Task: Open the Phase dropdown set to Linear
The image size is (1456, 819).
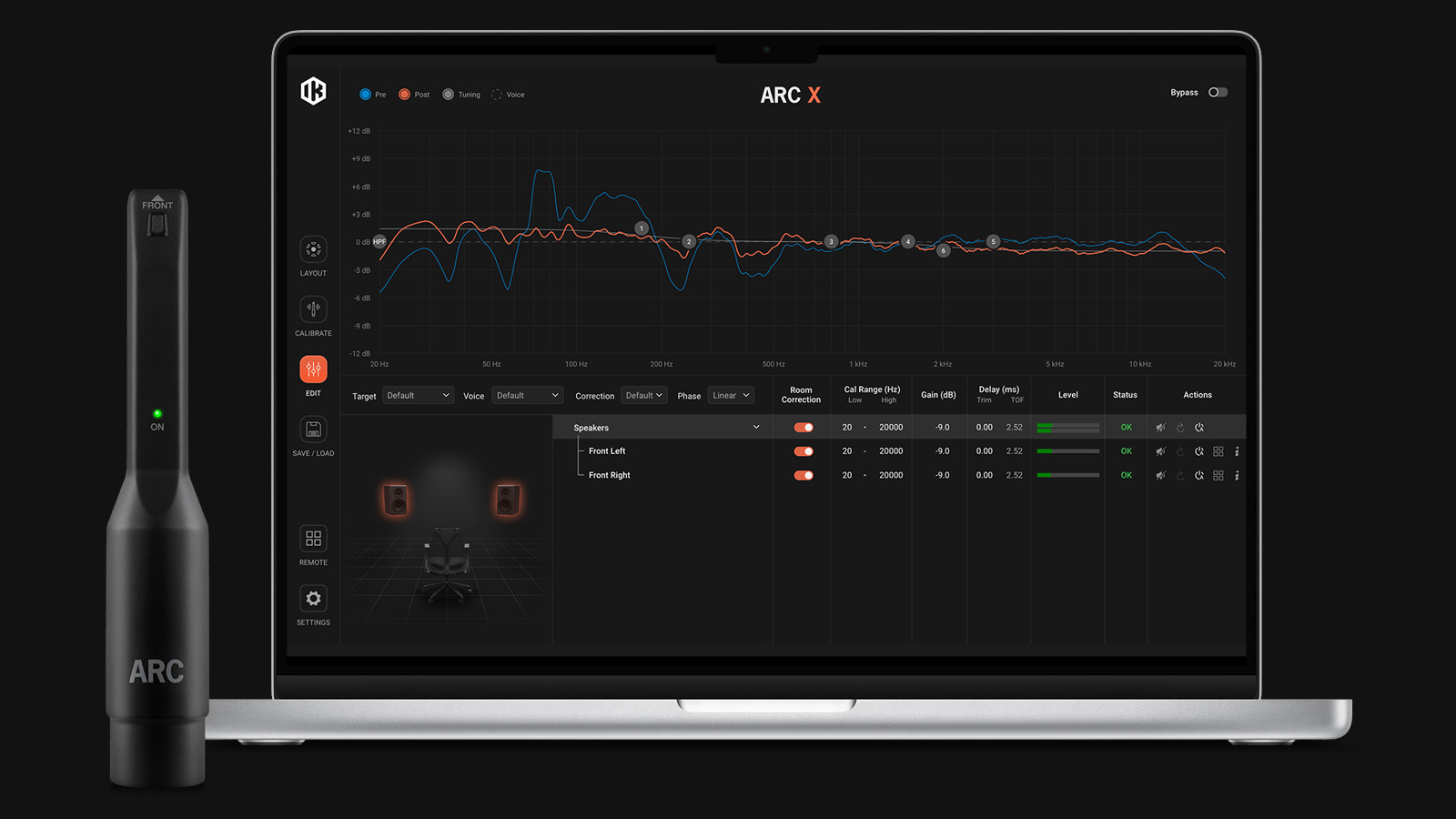Action: point(731,396)
